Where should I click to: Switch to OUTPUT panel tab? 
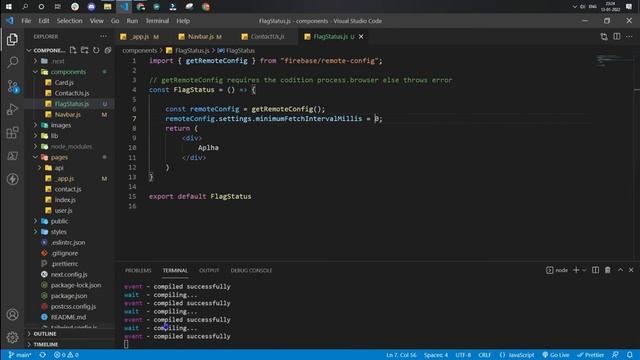pyautogui.click(x=209, y=270)
